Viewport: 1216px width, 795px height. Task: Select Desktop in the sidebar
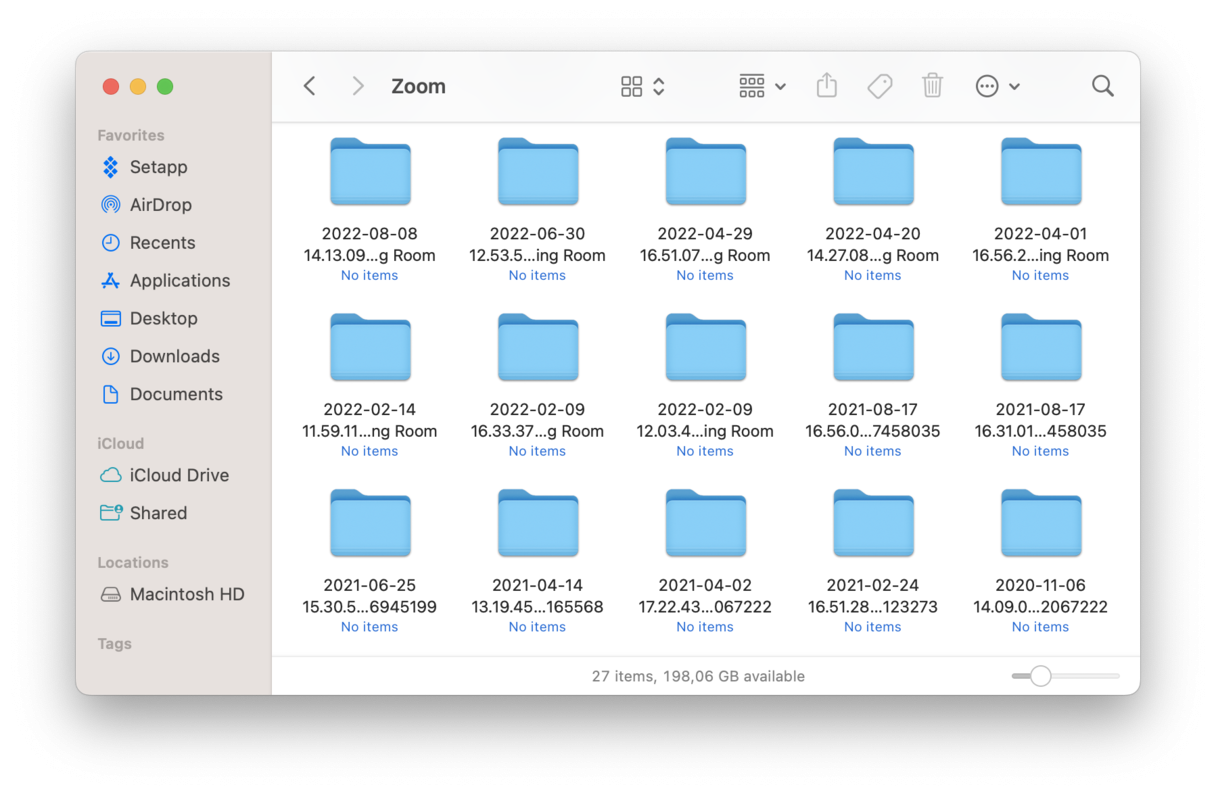(163, 318)
